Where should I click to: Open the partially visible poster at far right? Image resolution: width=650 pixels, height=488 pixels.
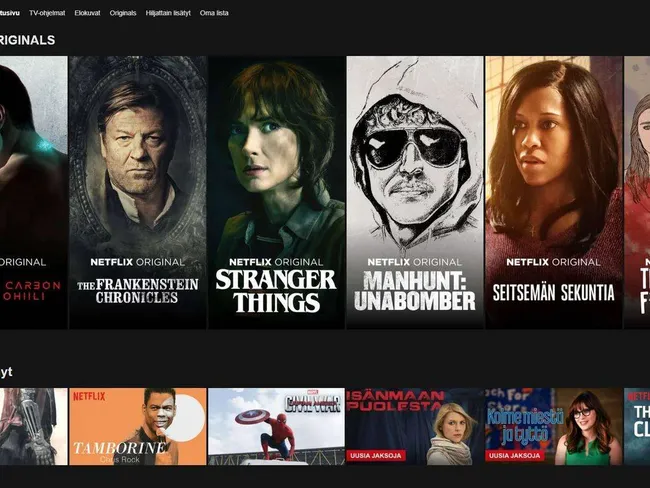pos(637,192)
